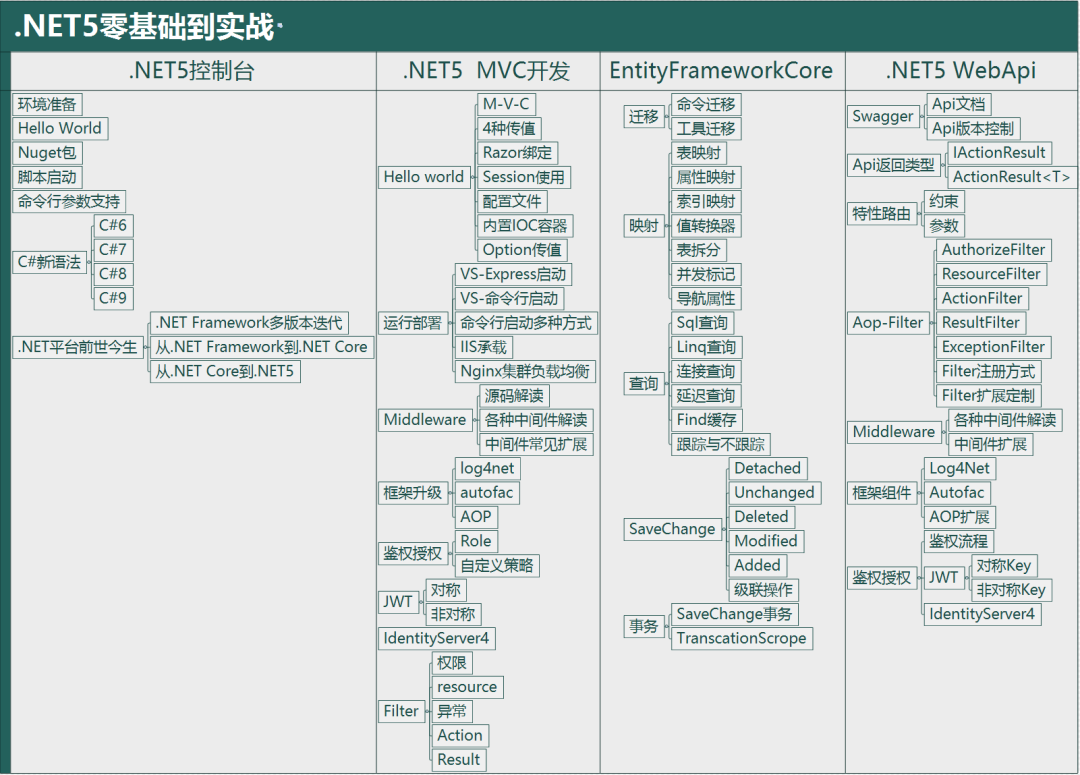The image size is (1080, 775).
Task: Select the SaveChange事务 node
Action: [734, 614]
